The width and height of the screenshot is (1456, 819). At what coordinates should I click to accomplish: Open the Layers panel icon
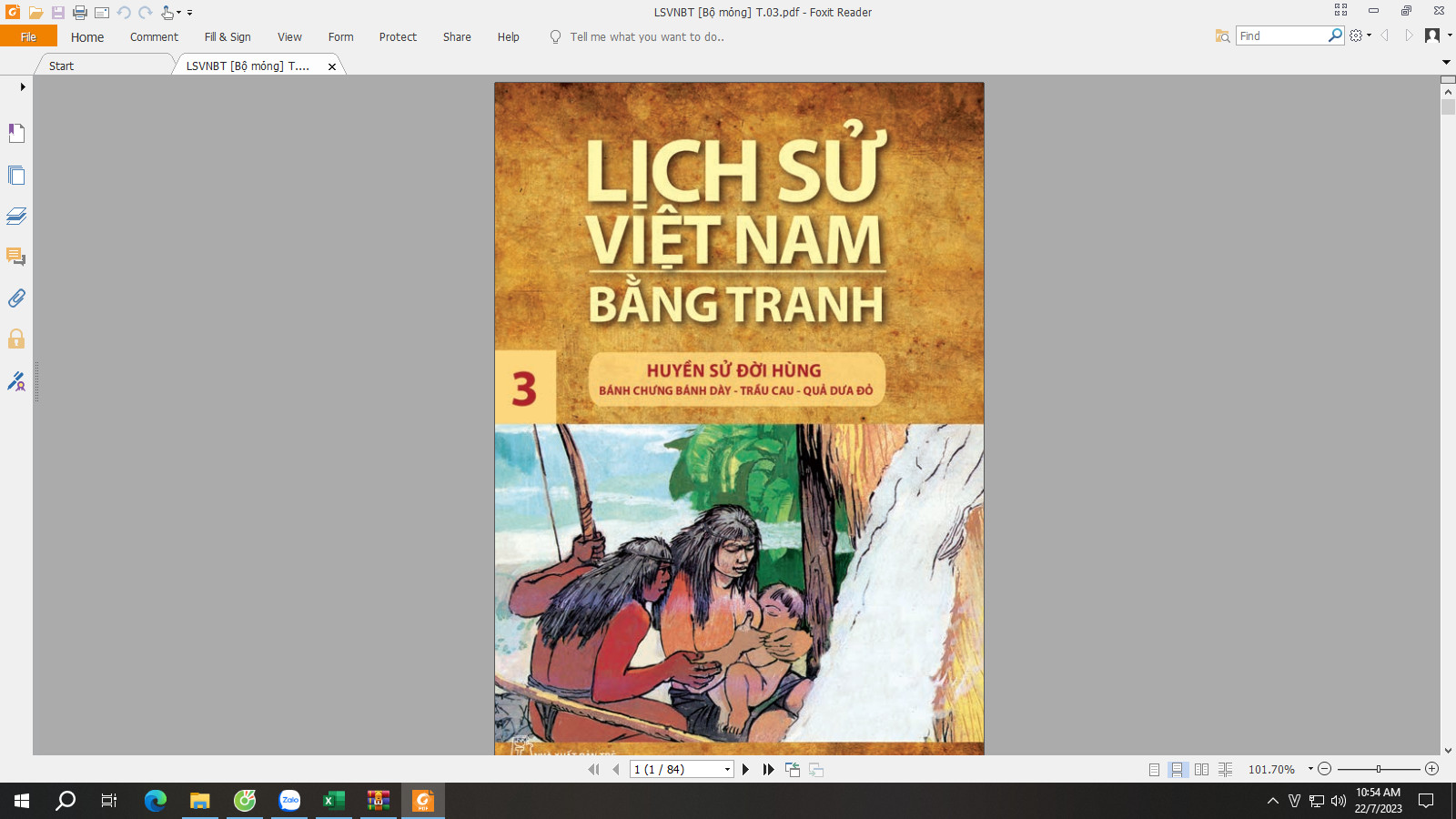click(x=16, y=216)
